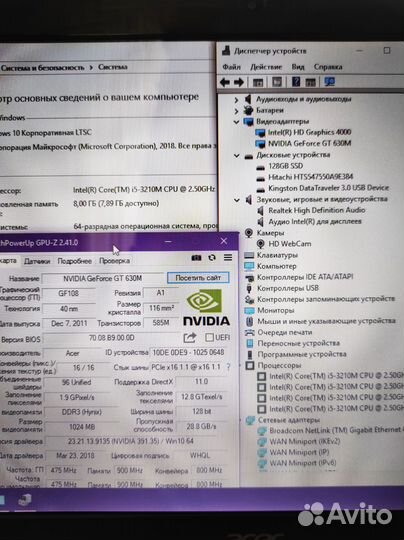Click the scan hardware monitor icon in toolbar
The image size is (404, 540).
point(330,82)
